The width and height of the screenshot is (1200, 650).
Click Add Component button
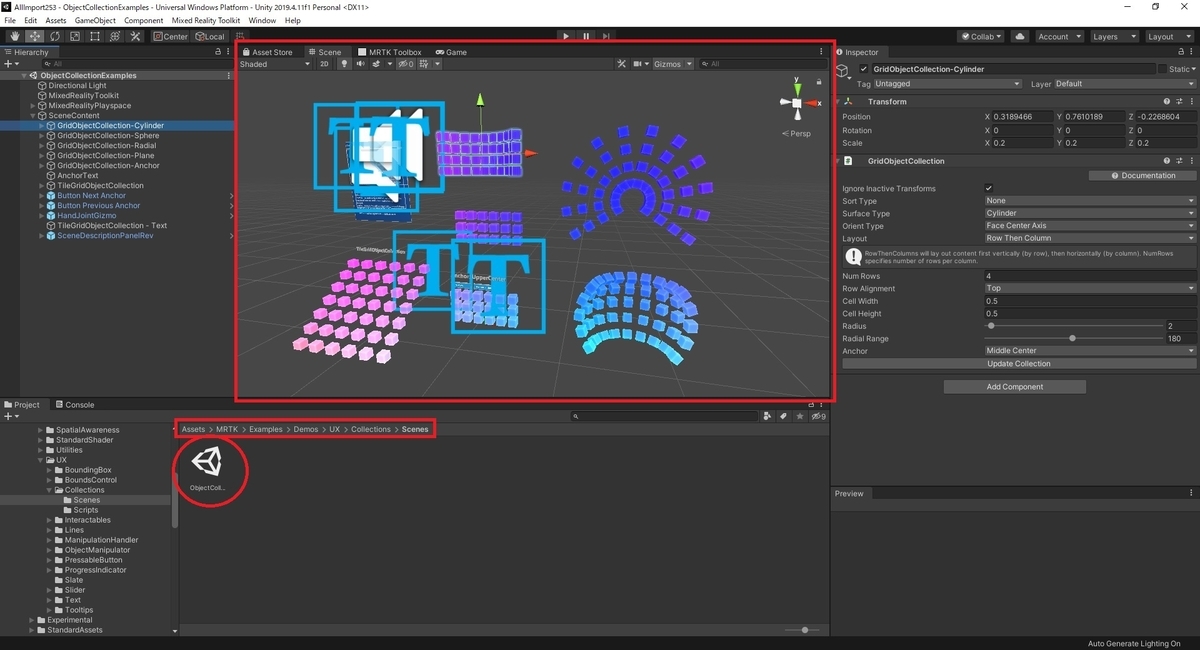pos(1014,386)
